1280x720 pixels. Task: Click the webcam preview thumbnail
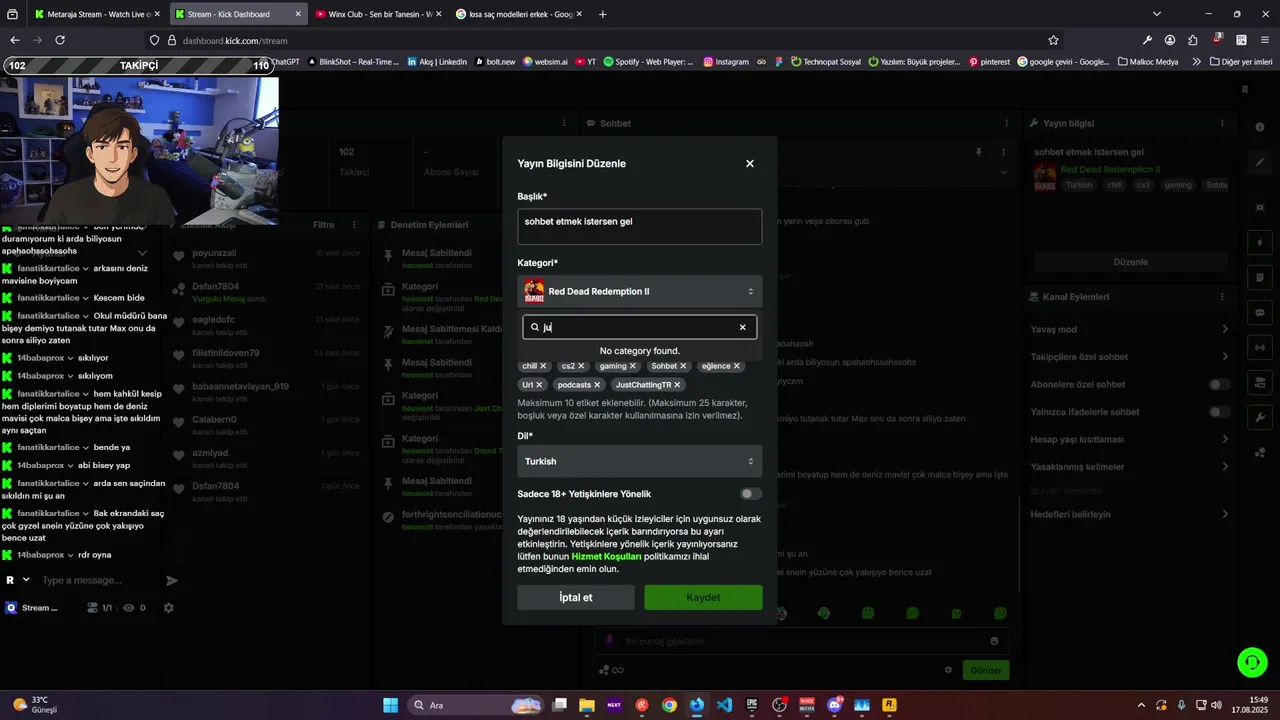[140, 150]
